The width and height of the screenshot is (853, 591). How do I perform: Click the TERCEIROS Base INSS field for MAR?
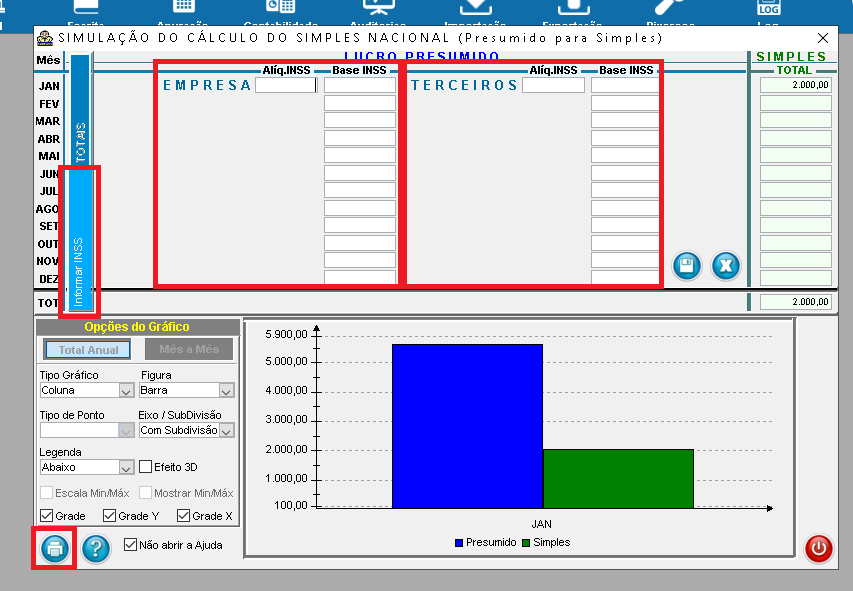tap(626, 120)
